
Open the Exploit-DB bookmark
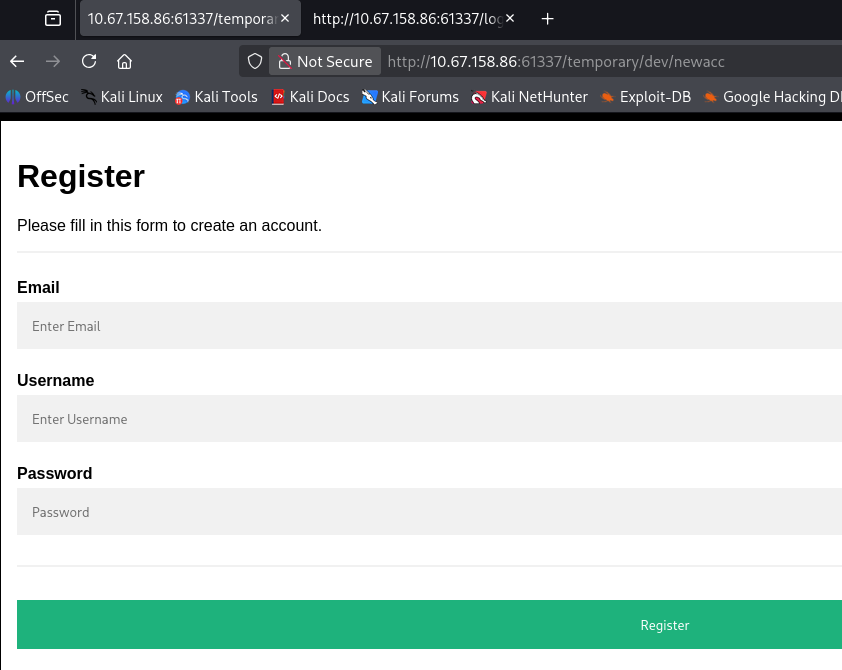click(x=646, y=97)
